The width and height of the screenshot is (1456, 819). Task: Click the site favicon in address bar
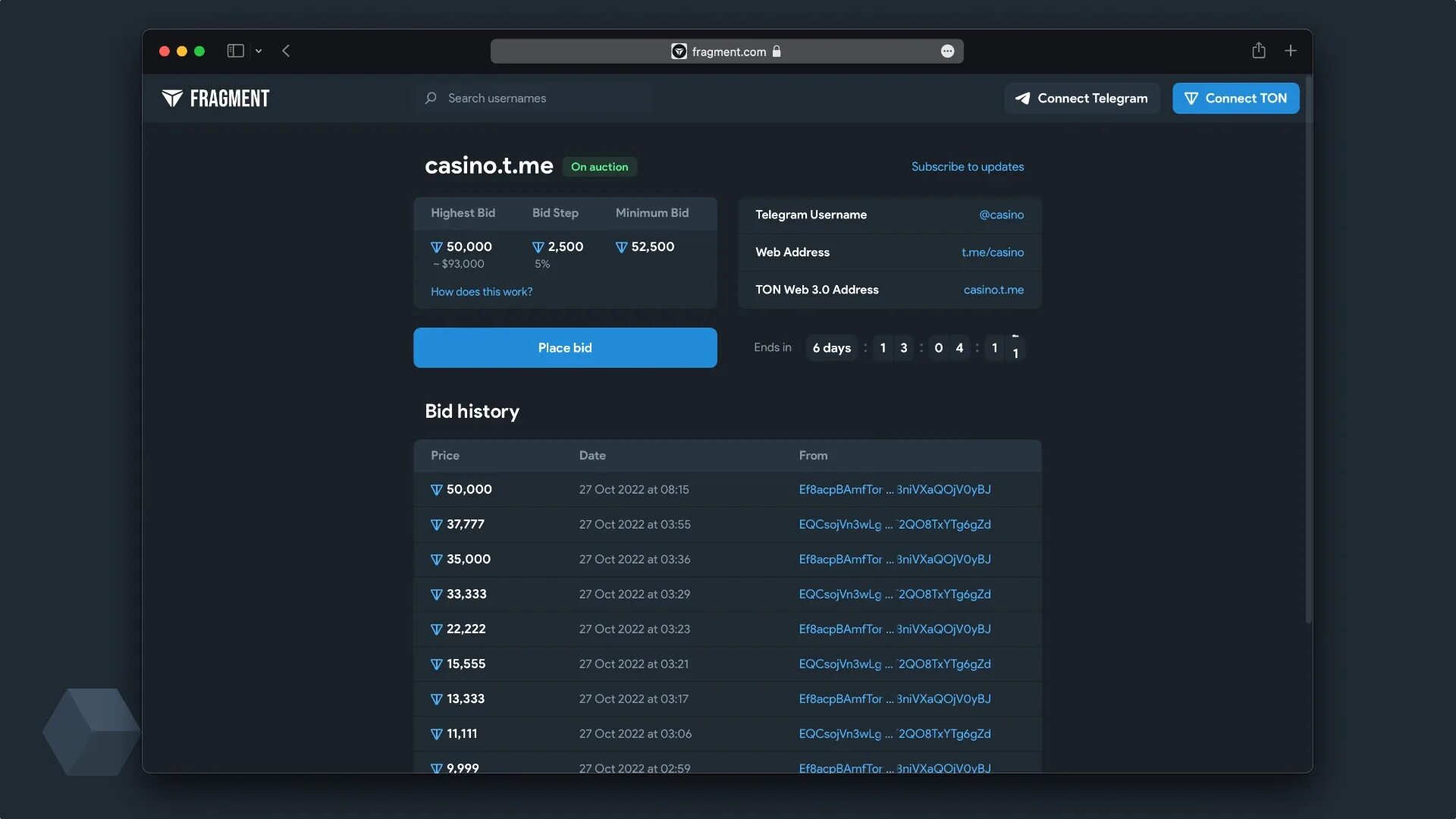pos(679,51)
